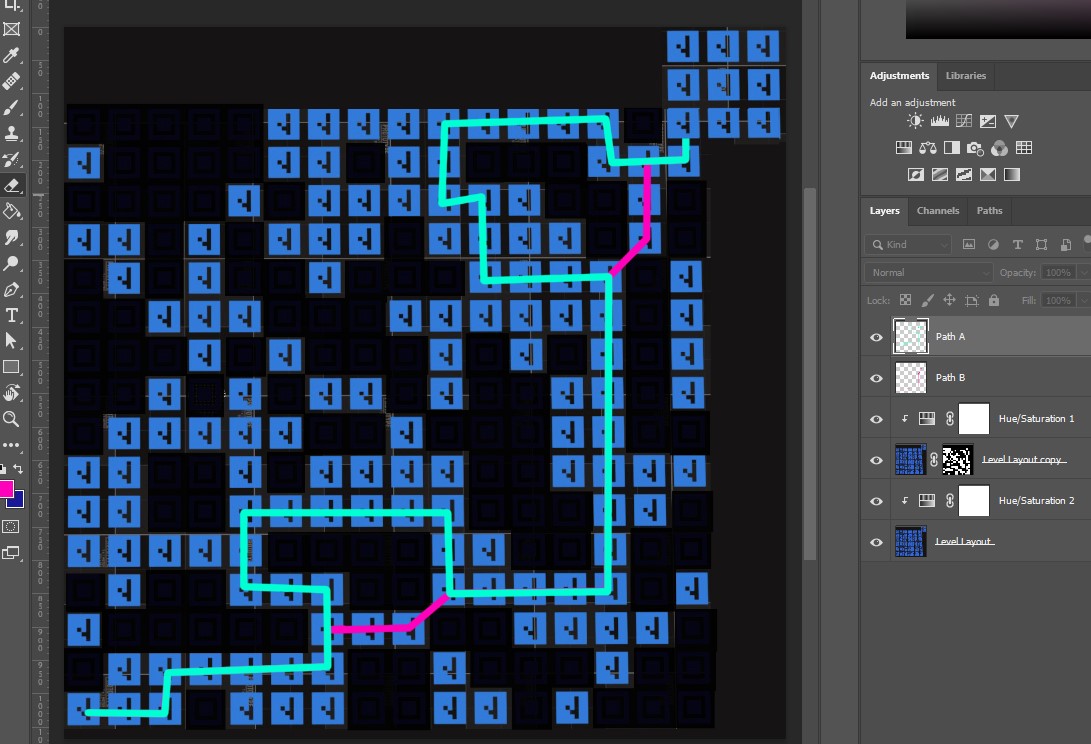Select the Zoom tool

coord(11,419)
